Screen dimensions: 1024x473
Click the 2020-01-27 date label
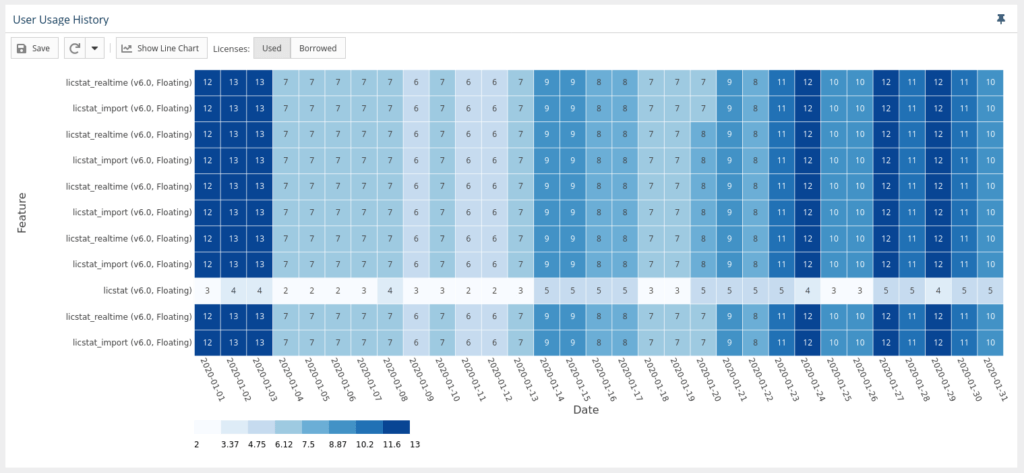[x=891, y=378]
